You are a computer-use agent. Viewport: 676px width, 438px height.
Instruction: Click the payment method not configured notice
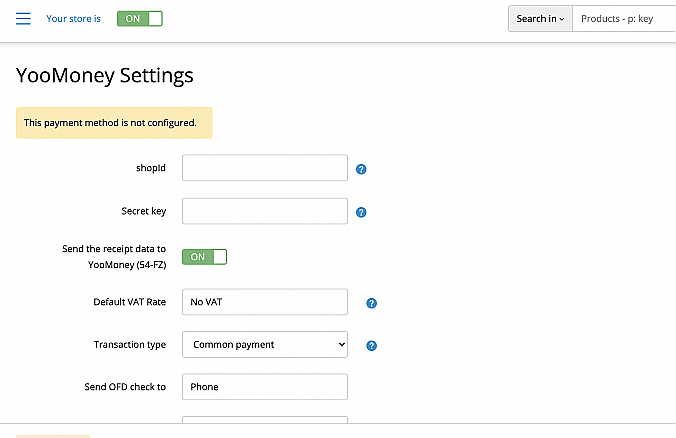113,123
